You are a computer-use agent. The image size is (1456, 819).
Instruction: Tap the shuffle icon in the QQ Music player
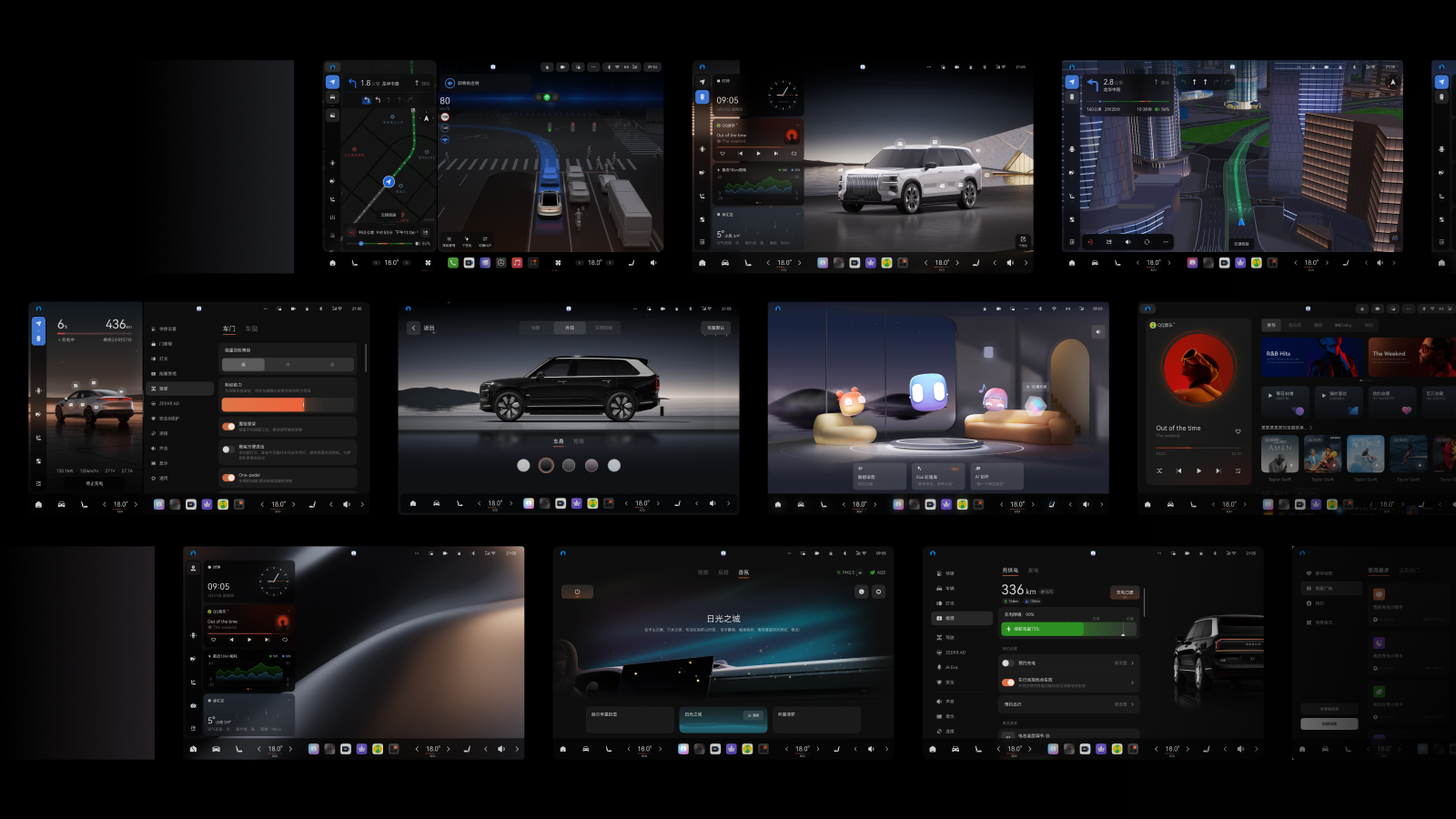1159,470
